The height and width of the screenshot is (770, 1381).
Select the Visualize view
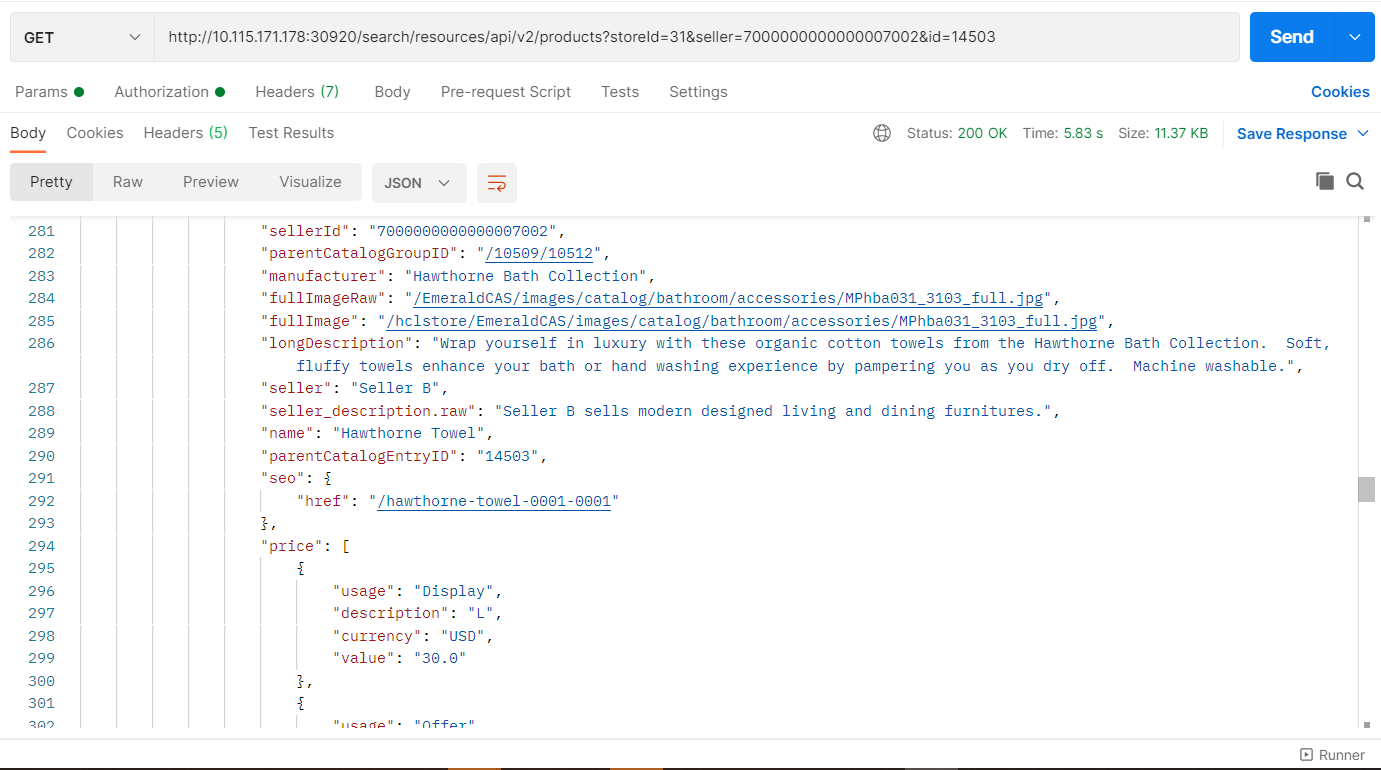point(310,182)
